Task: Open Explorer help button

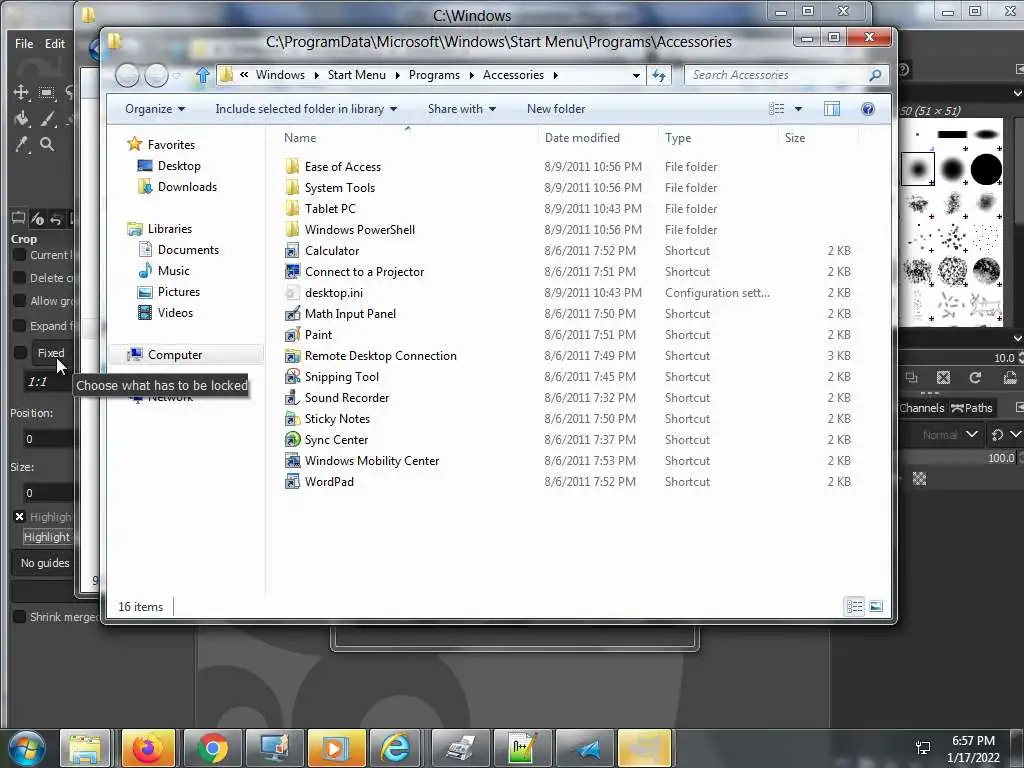Action: [x=867, y=109]
